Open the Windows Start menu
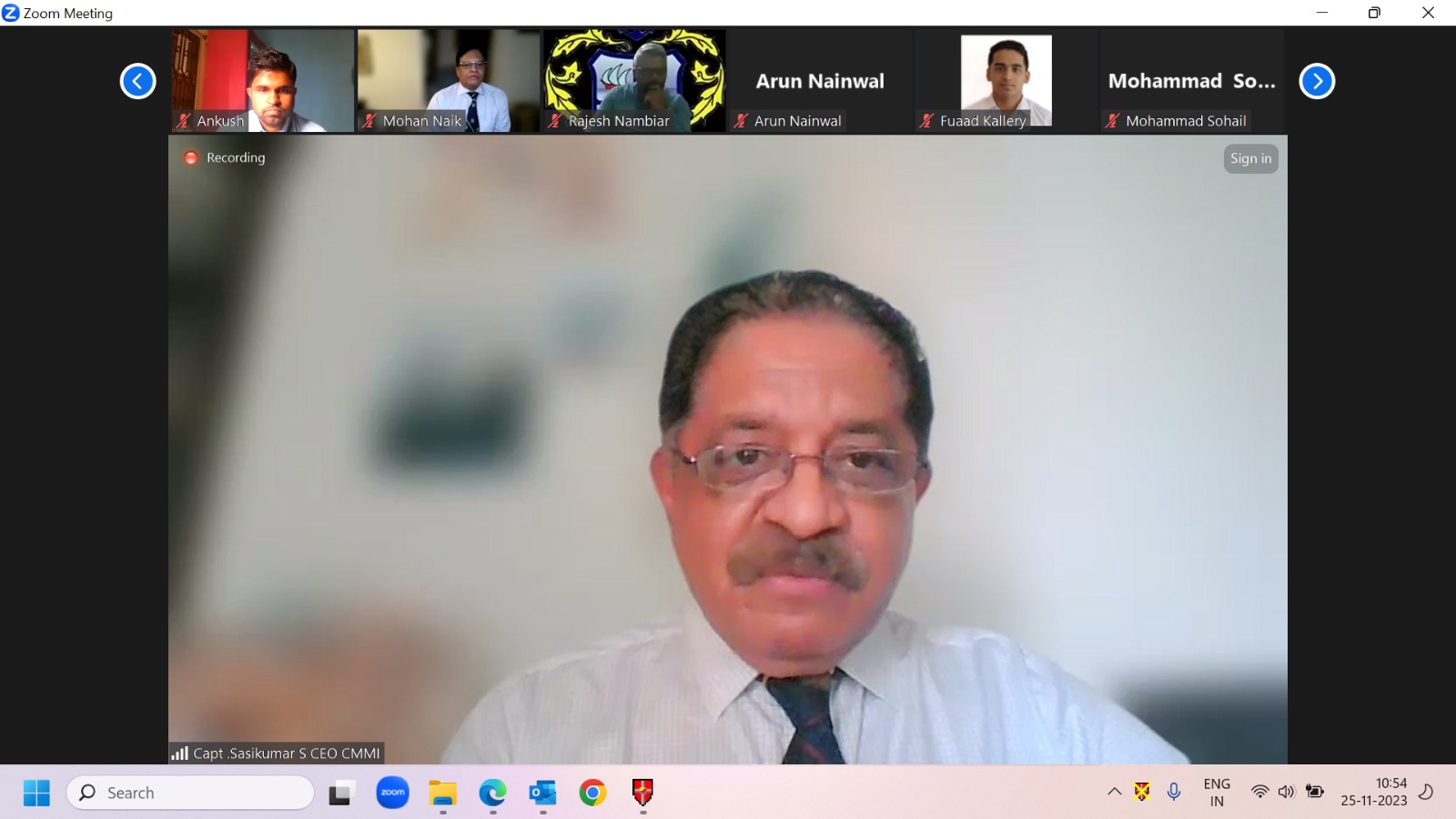Image resolution: width=1456 pixels, height=819 pixels. [x=36, y=793]
